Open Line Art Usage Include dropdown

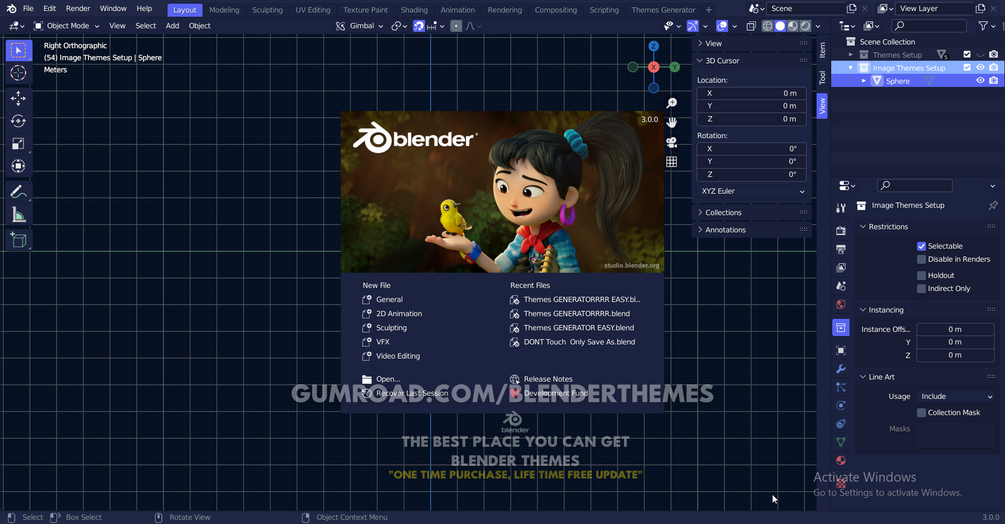point(955,397)
